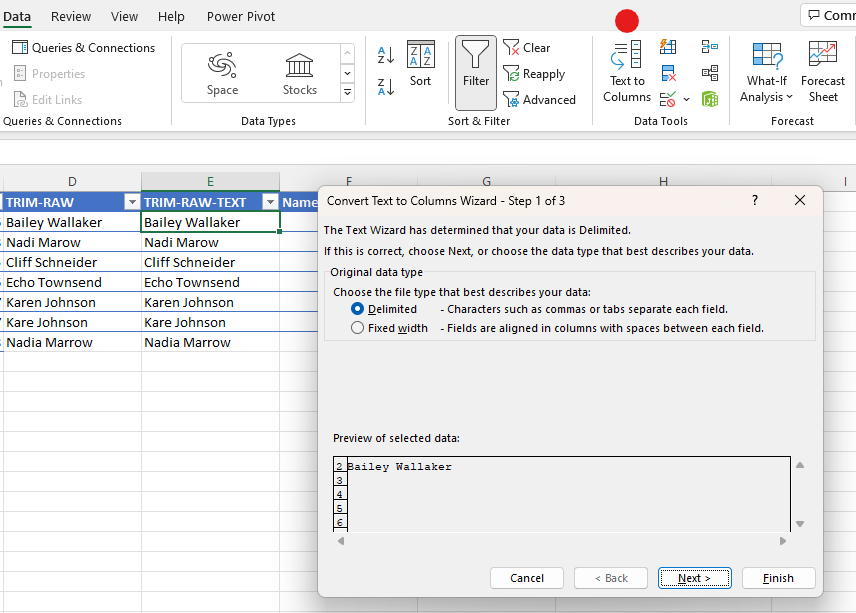856x613 pixels.
Task: Open Manage Data Model icon
Action: click(x=710, y=99)
